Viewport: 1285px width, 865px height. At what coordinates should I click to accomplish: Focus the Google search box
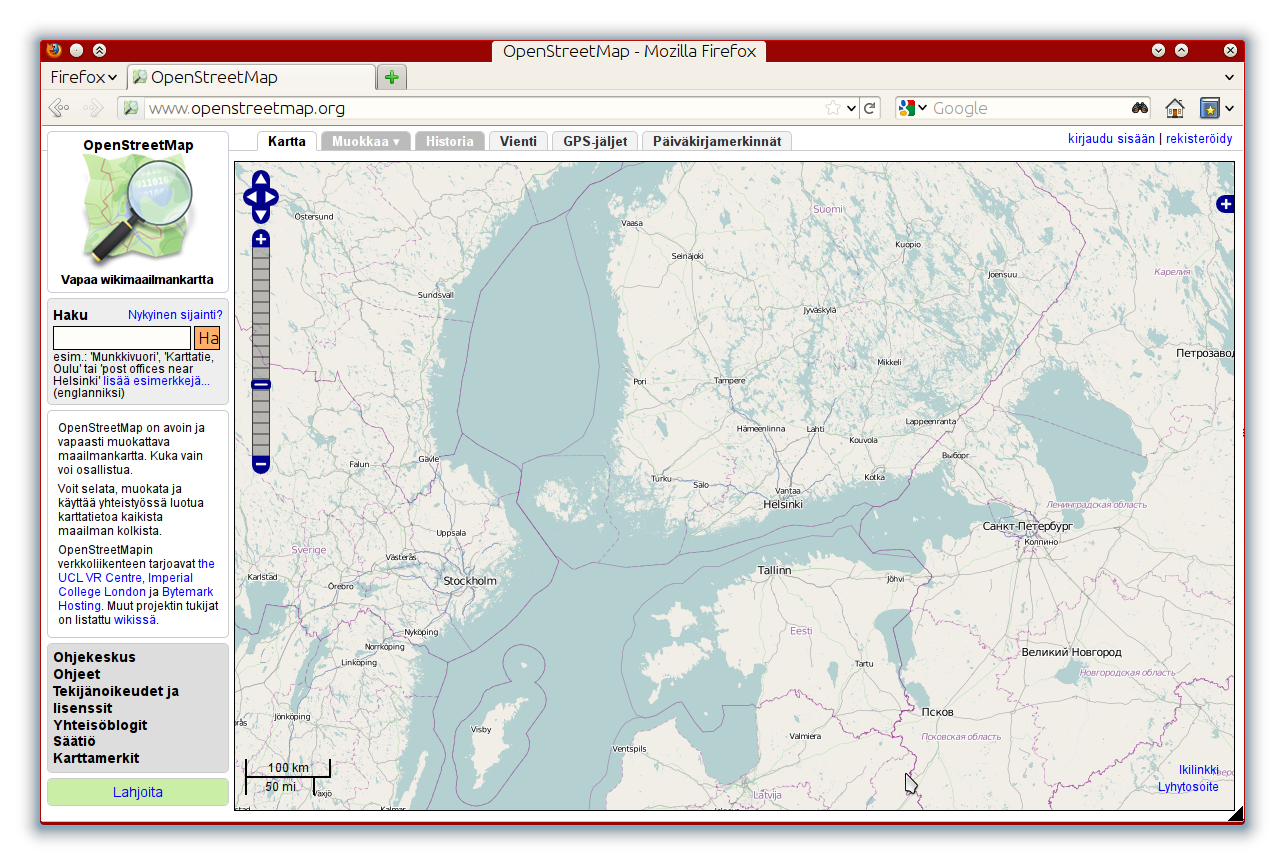1030,108
